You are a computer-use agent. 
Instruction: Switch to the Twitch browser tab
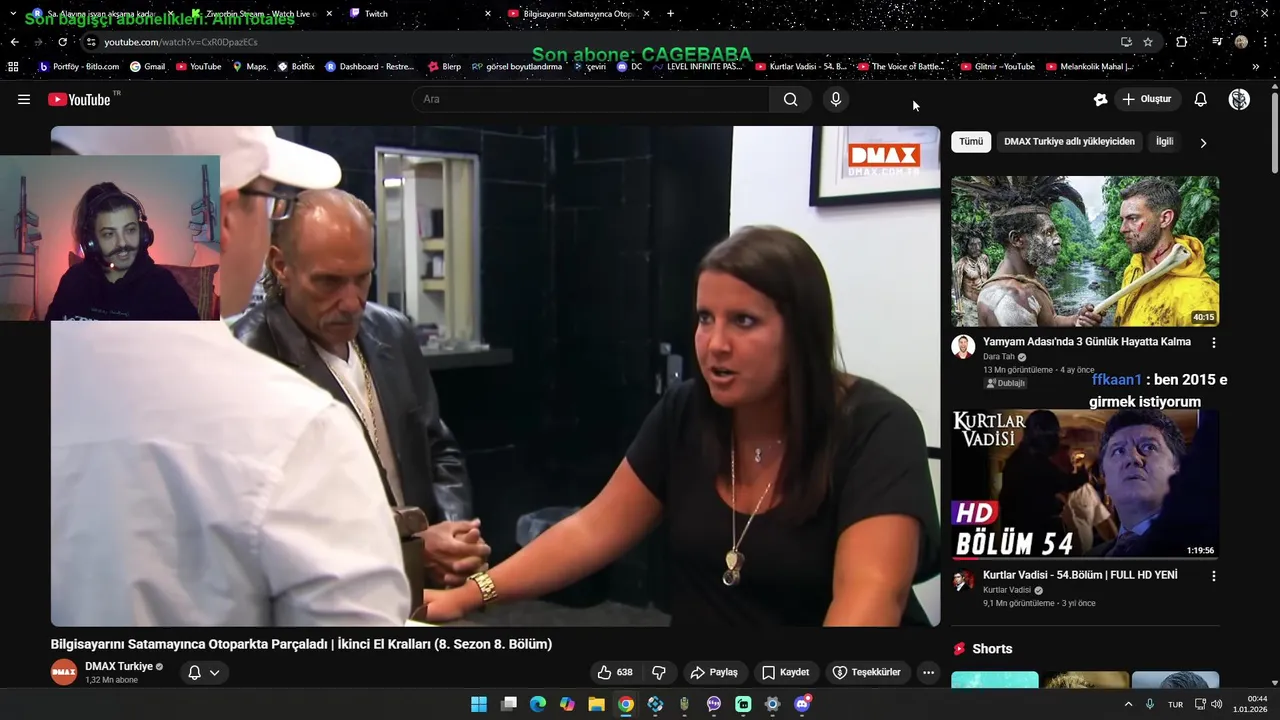[418, 14]
